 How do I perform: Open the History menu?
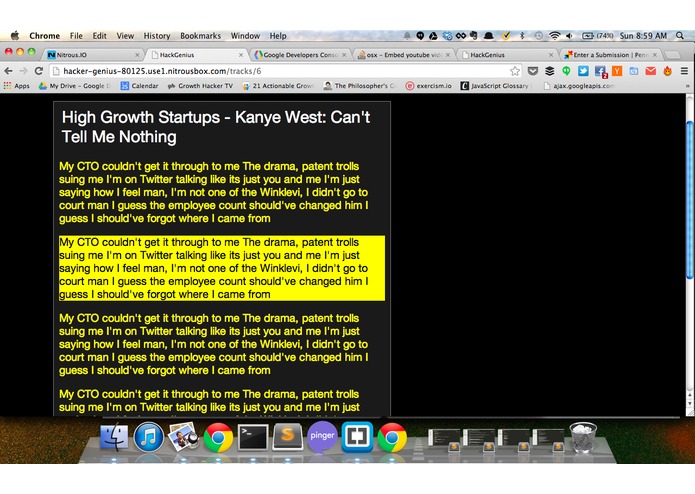pos(157,36)
